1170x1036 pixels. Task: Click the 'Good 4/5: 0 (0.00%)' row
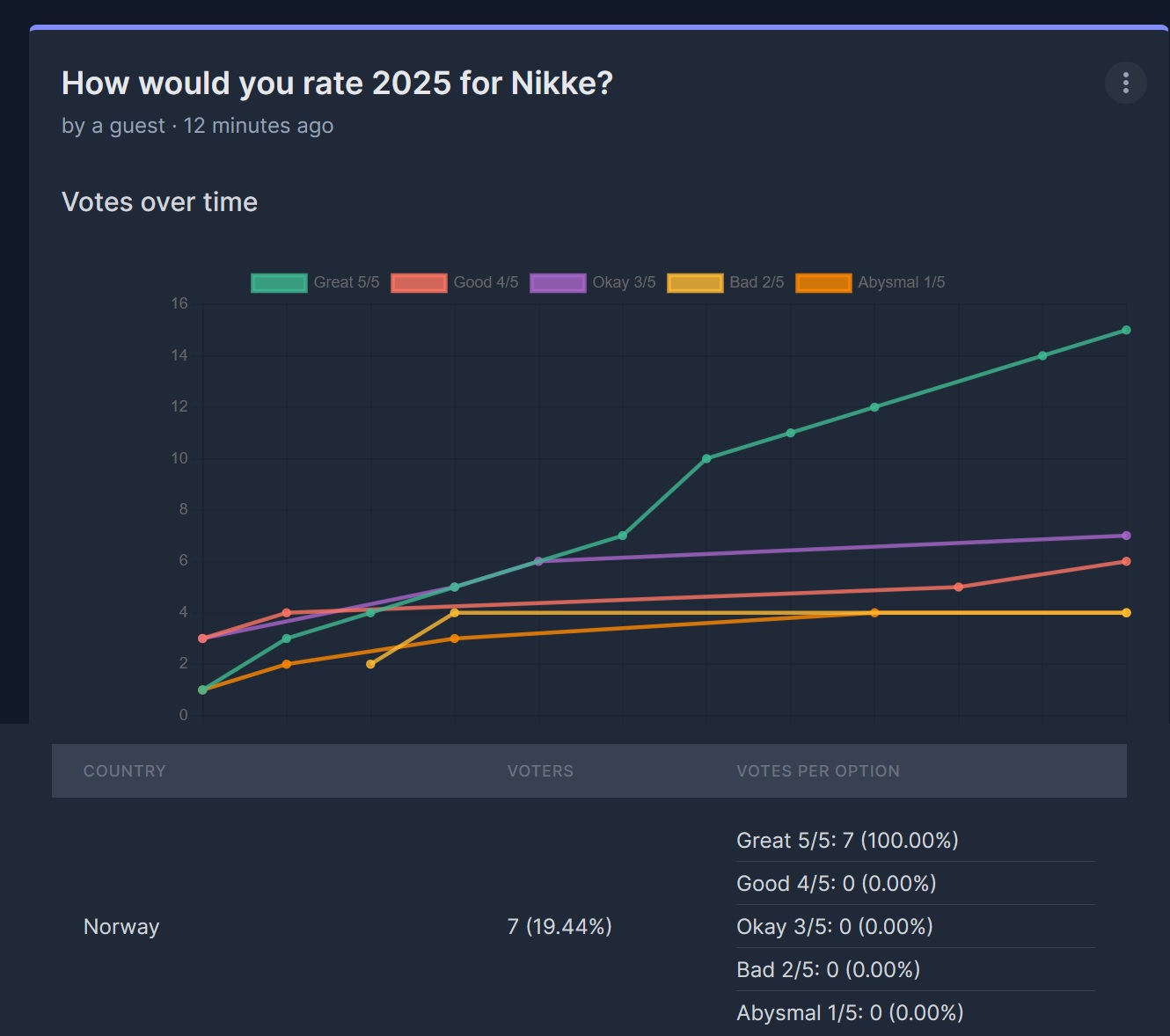(x=916, y=883)
